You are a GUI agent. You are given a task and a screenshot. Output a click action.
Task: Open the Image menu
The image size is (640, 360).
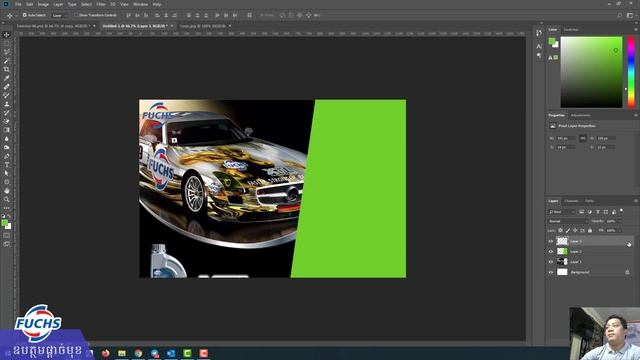43,4
